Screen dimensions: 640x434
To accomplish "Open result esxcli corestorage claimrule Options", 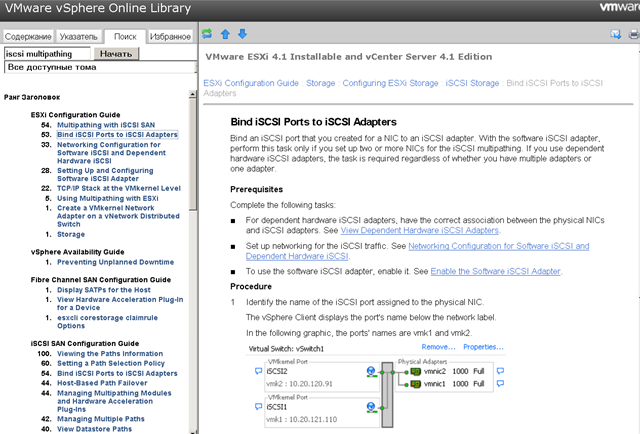I will 107,322.
